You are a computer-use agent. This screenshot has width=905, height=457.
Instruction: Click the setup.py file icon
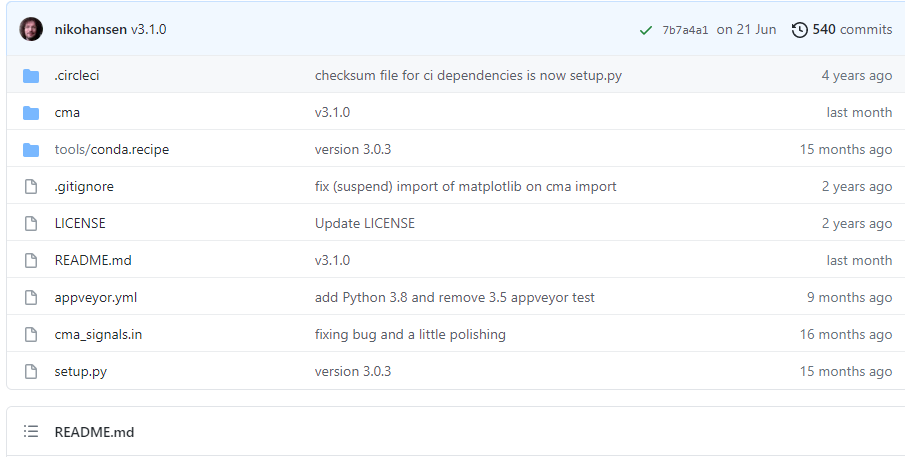pyautogui.click(x=31, y=372)
